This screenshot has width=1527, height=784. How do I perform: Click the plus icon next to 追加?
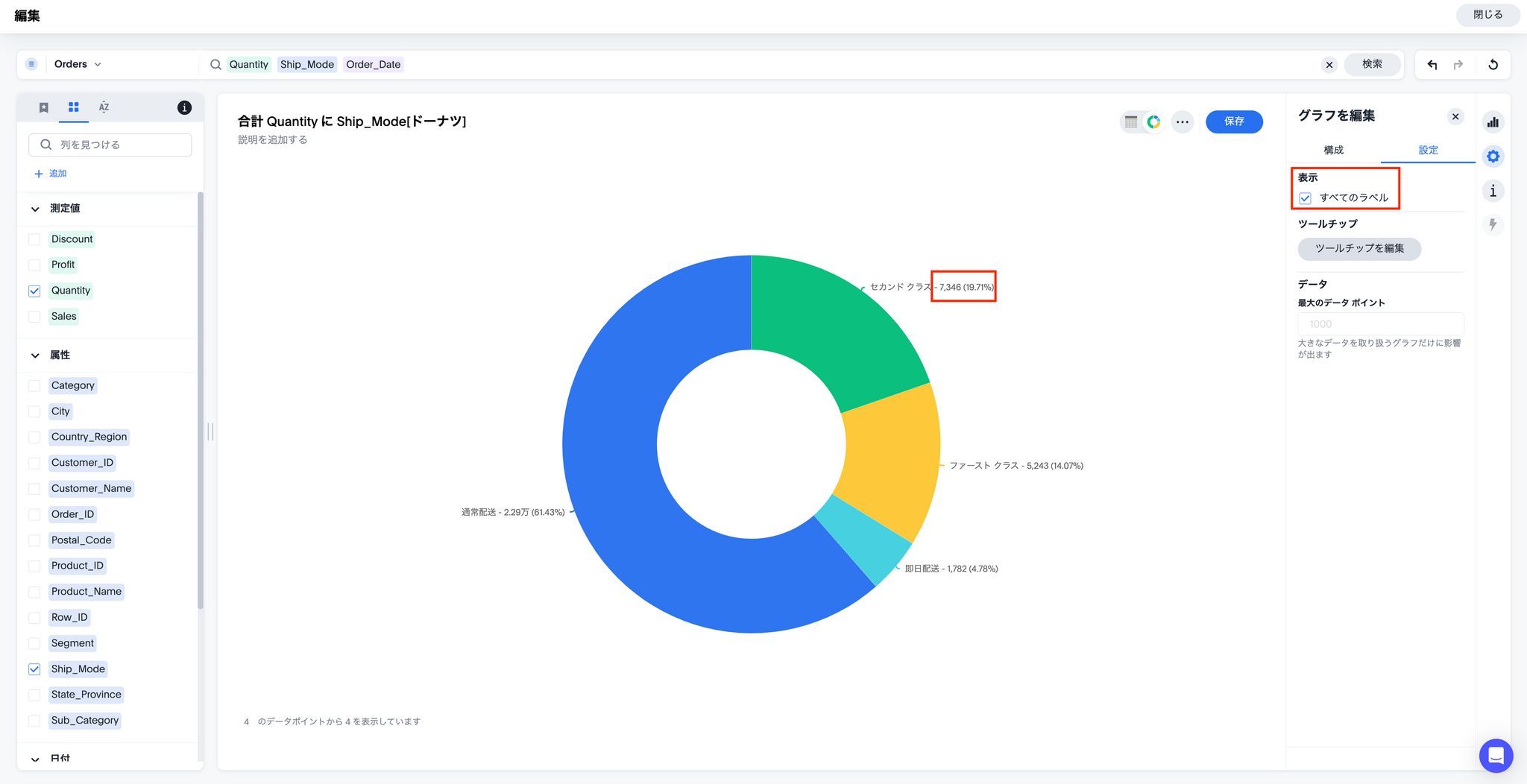39,174
